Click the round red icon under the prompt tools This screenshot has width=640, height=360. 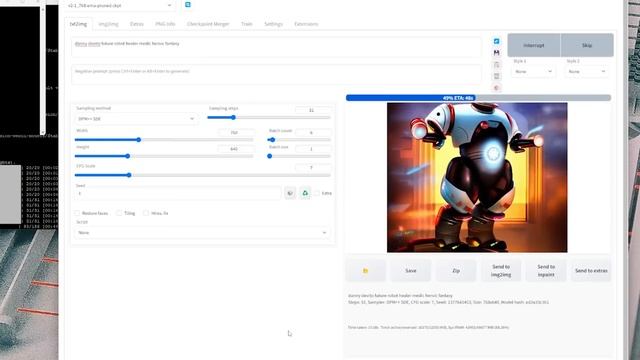(x=496, y=88)
